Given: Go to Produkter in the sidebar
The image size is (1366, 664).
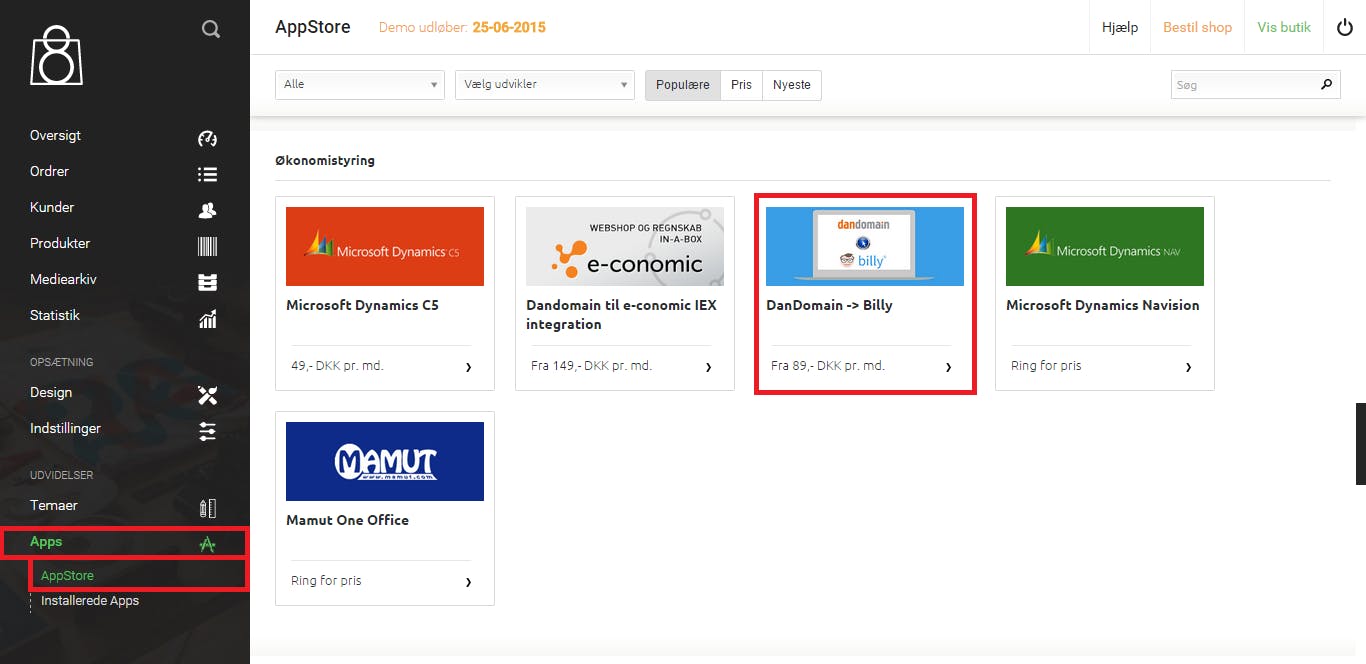Looking at the screenshot, I should (x=60, y=243).
